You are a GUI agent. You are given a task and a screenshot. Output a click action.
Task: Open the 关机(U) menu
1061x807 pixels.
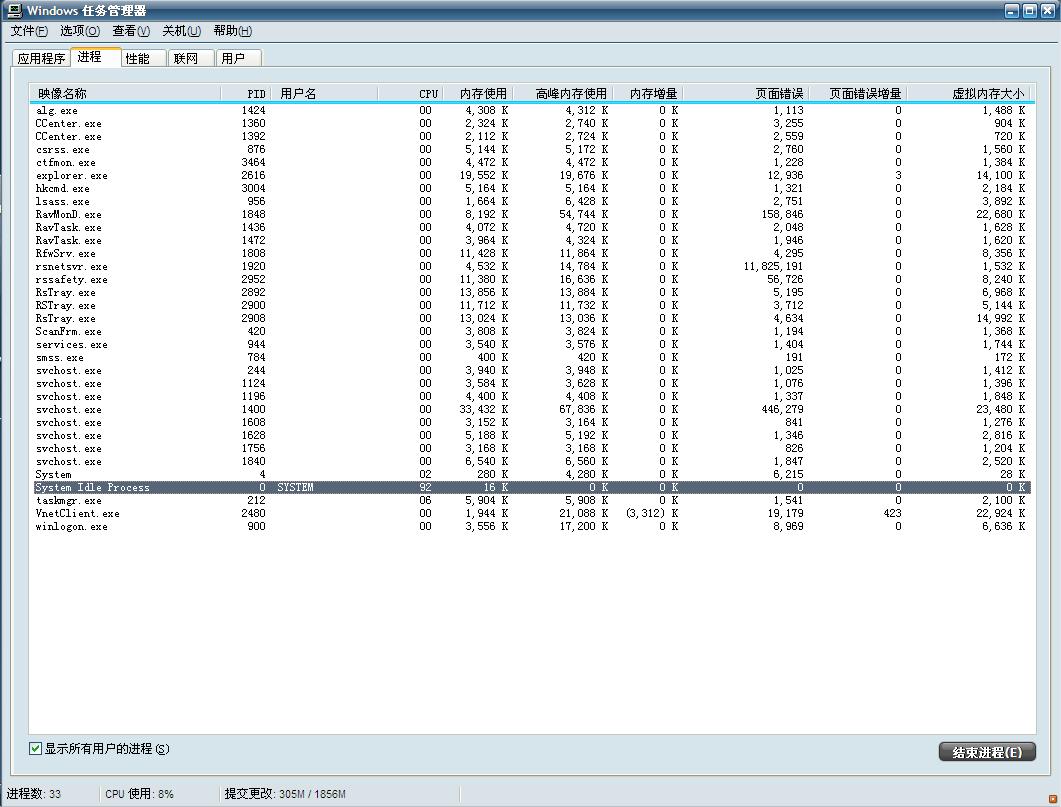click(181, 30)
